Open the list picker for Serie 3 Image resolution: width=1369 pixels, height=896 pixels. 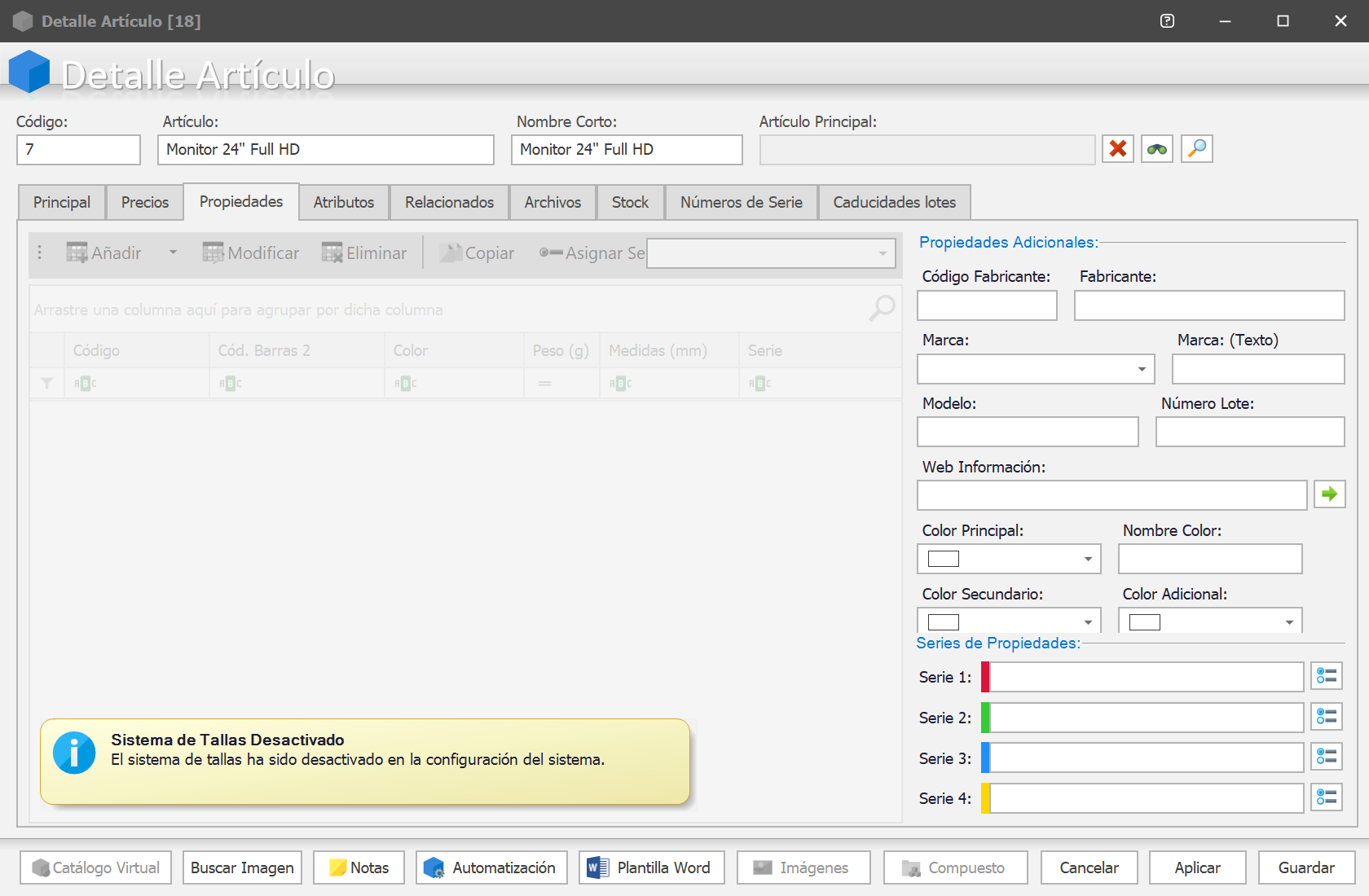coord(1327,758)
